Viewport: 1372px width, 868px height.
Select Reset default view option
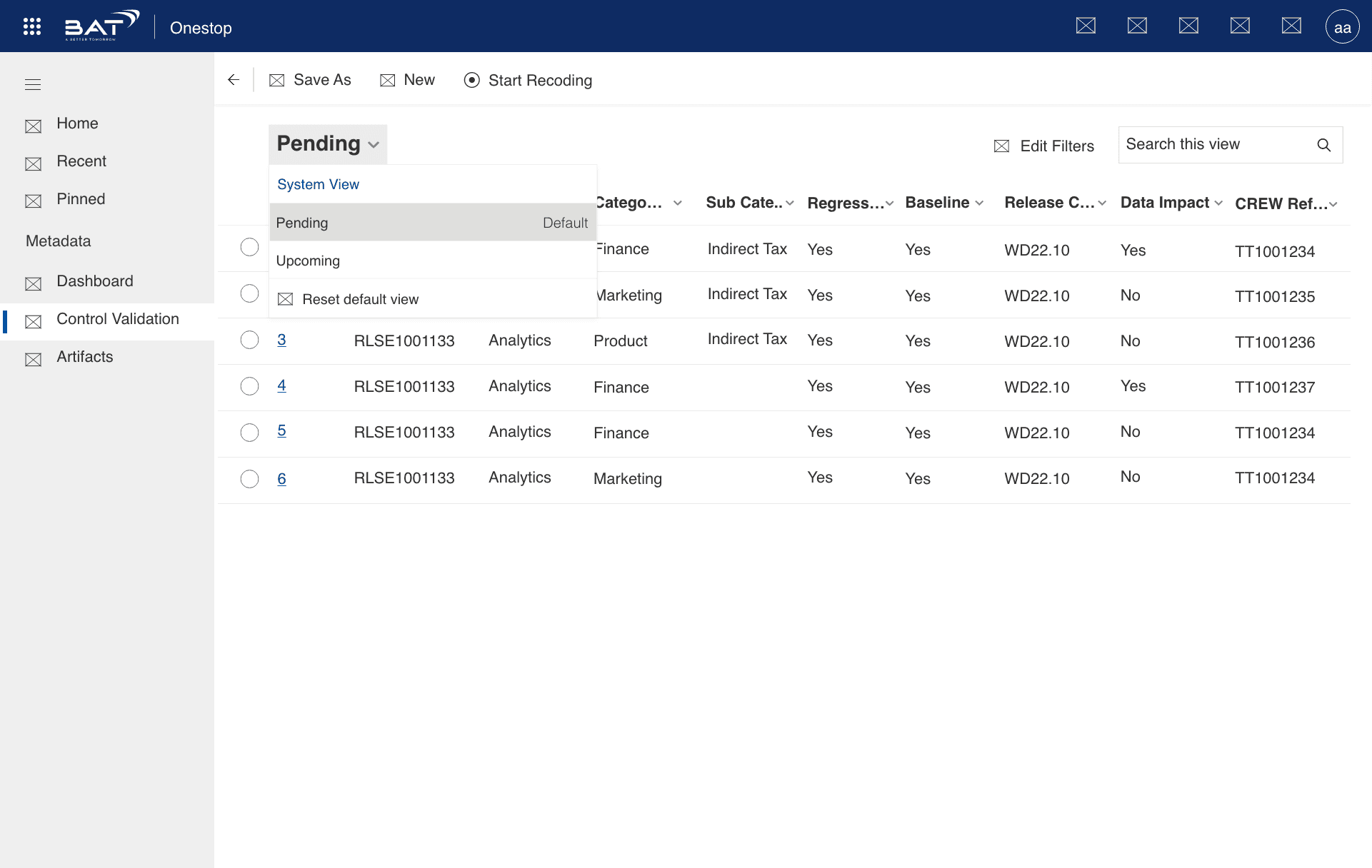point(359,299)
